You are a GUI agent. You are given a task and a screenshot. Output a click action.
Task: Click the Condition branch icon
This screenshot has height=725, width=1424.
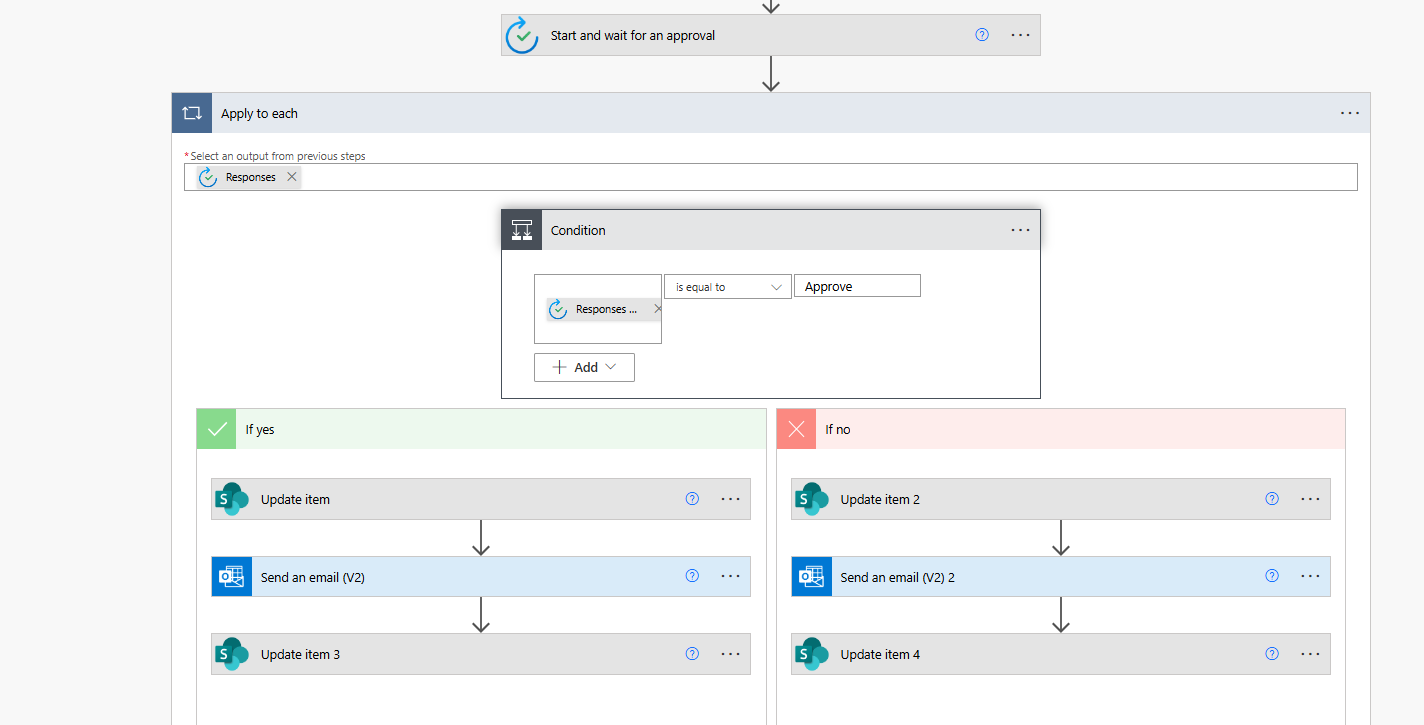click(521, 229)
